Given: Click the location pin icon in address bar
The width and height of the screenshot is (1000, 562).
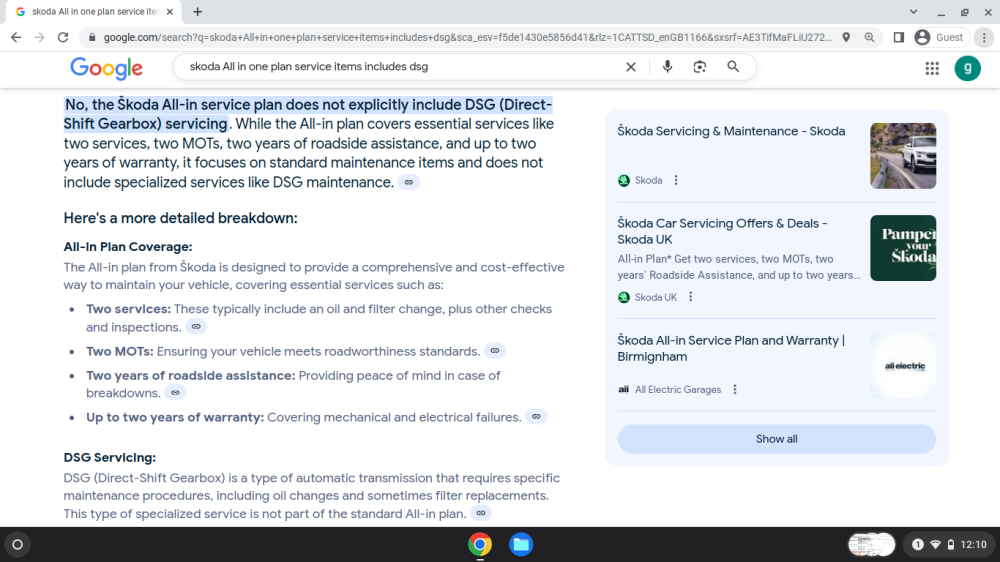Looking at the screenshot, I should [846, 38].
